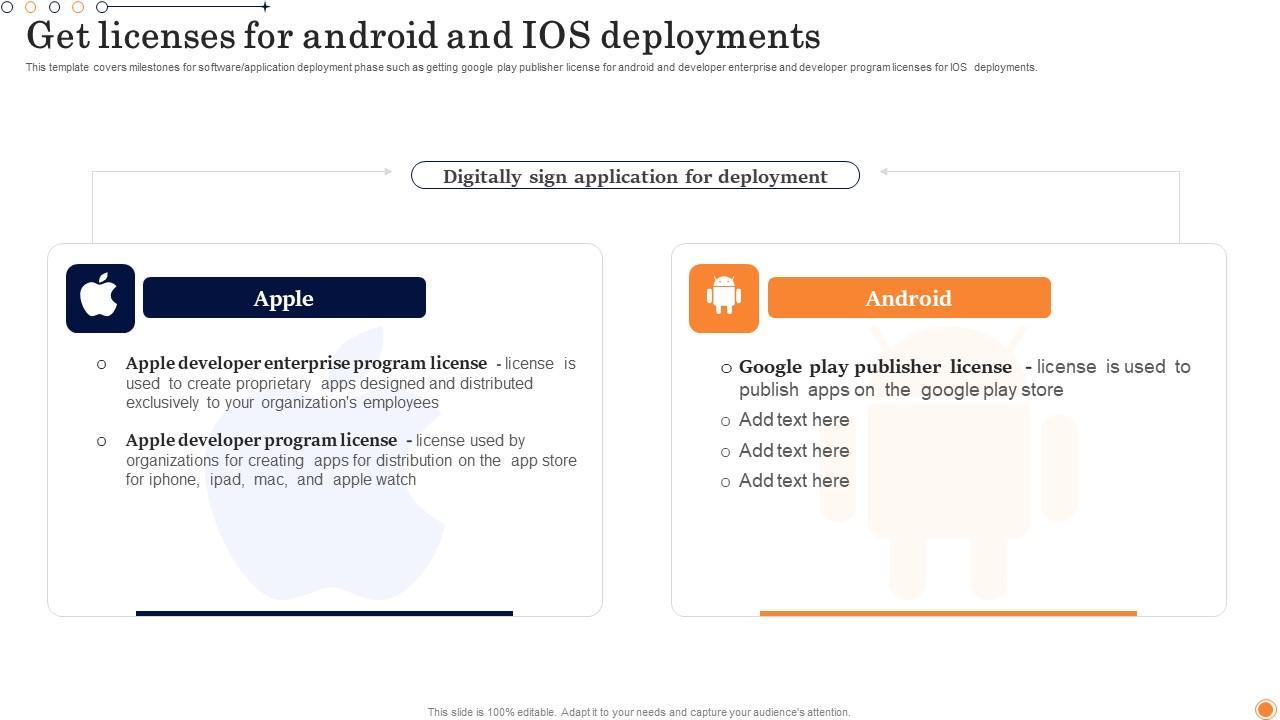The image size is (1280, 720).
Task: Click the orange circle icon at bottom right
Action: point(1264,708)
